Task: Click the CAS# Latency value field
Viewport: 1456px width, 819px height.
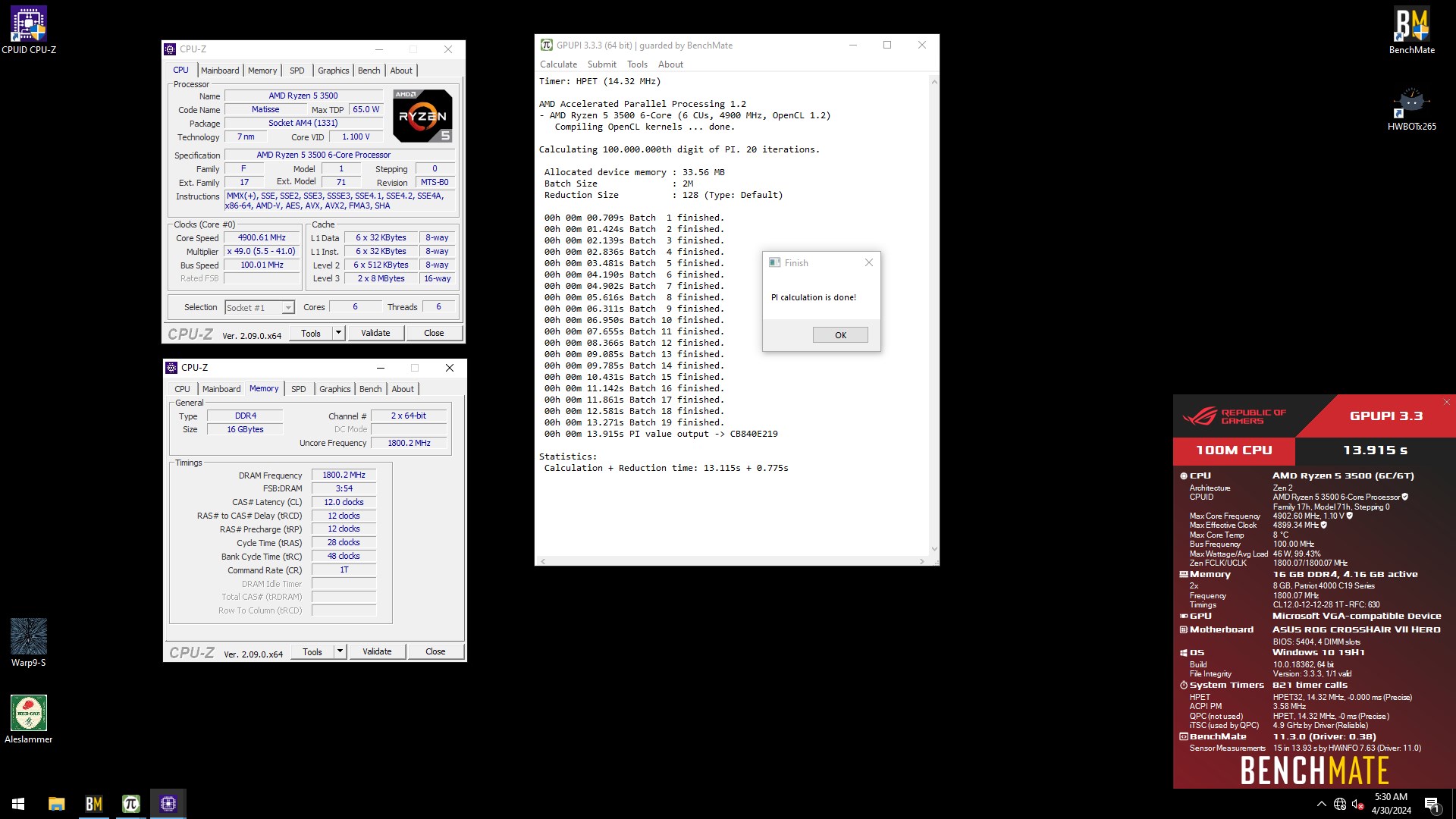Action: [x=344, y=503]
